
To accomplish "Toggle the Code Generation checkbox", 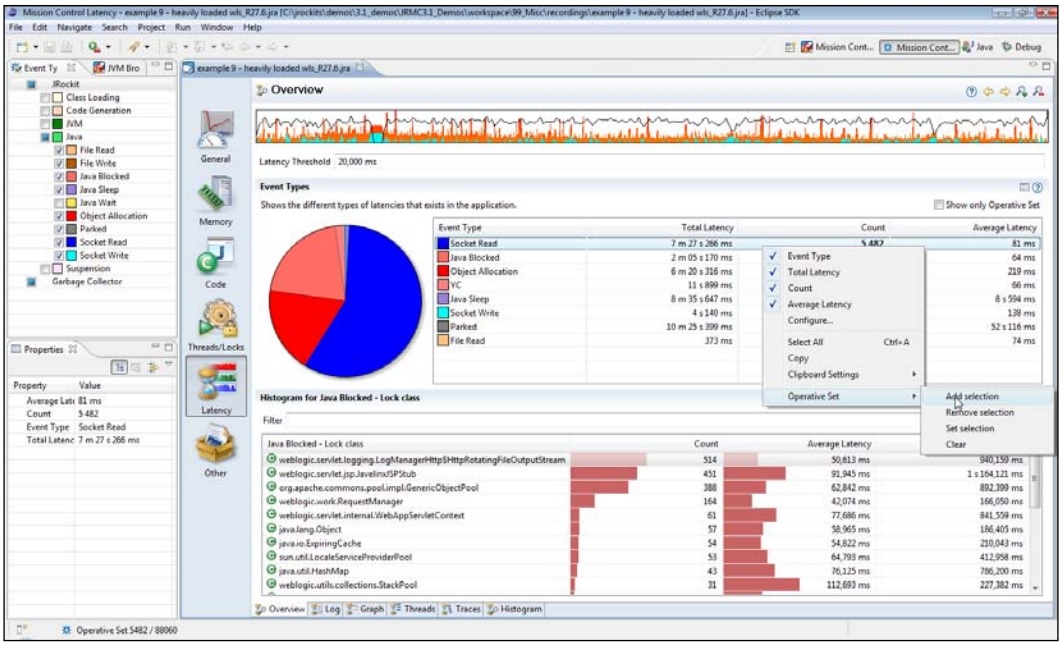I will 45,110.
